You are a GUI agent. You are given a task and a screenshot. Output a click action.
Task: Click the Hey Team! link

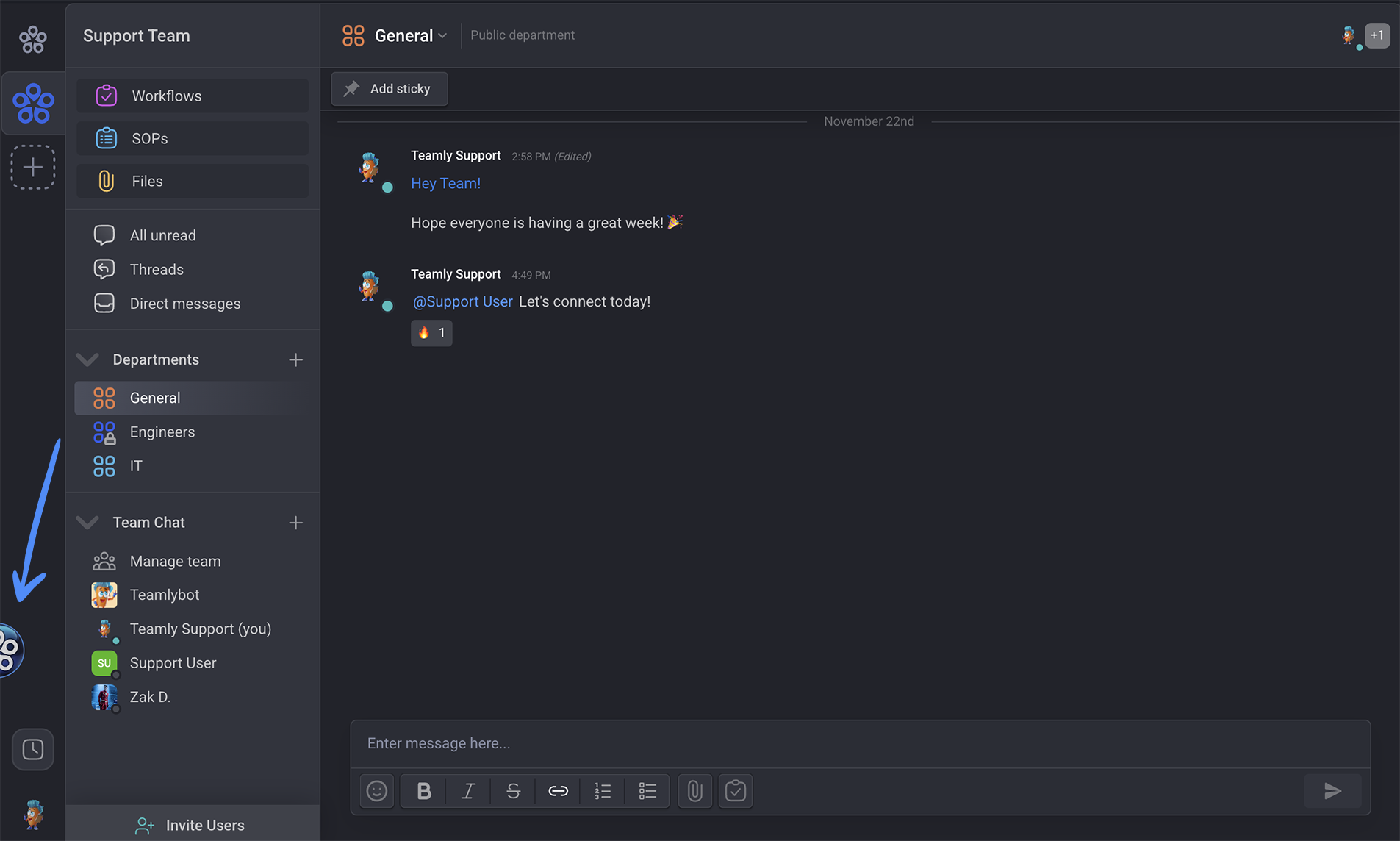[445, 183]
